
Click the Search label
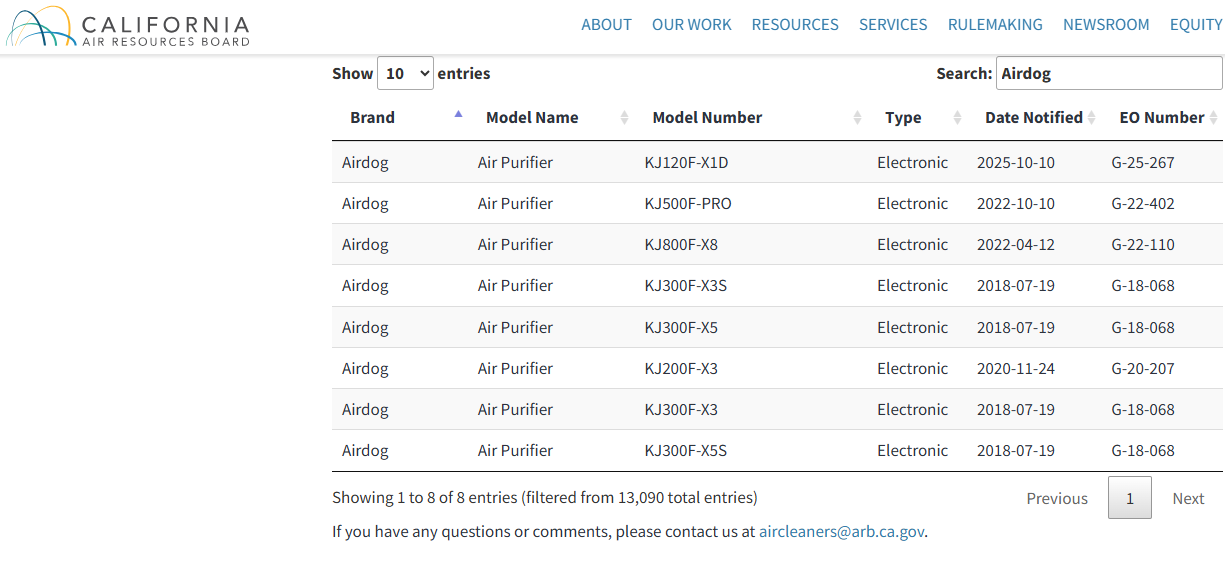pyautogui.click(x=964, y=73)
